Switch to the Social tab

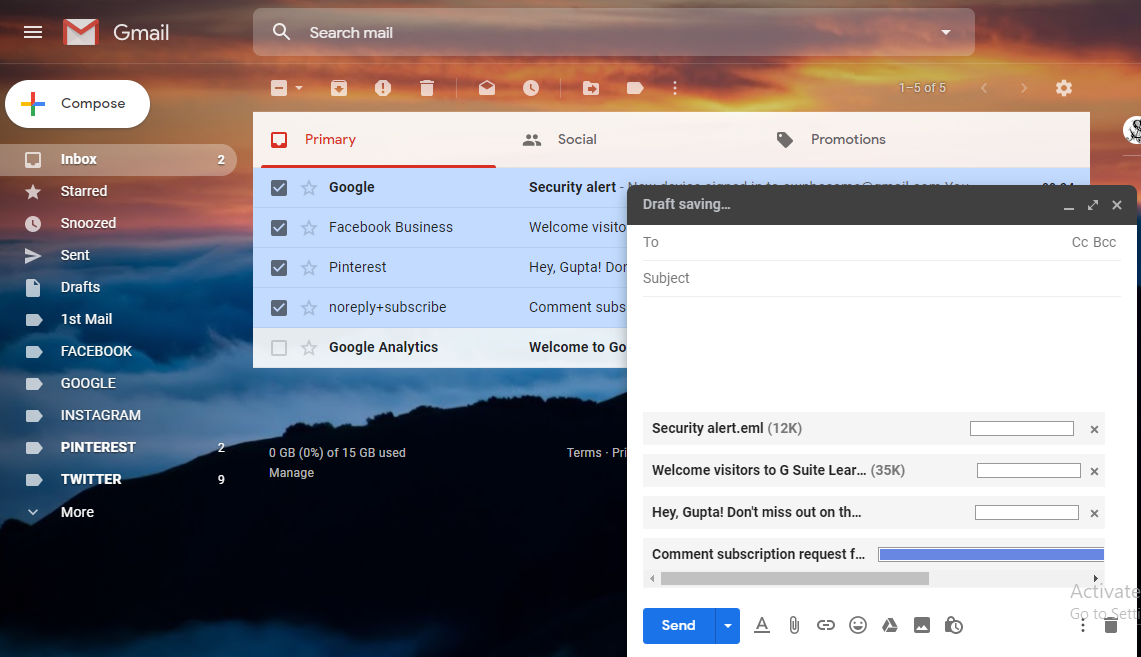point(577,139)
